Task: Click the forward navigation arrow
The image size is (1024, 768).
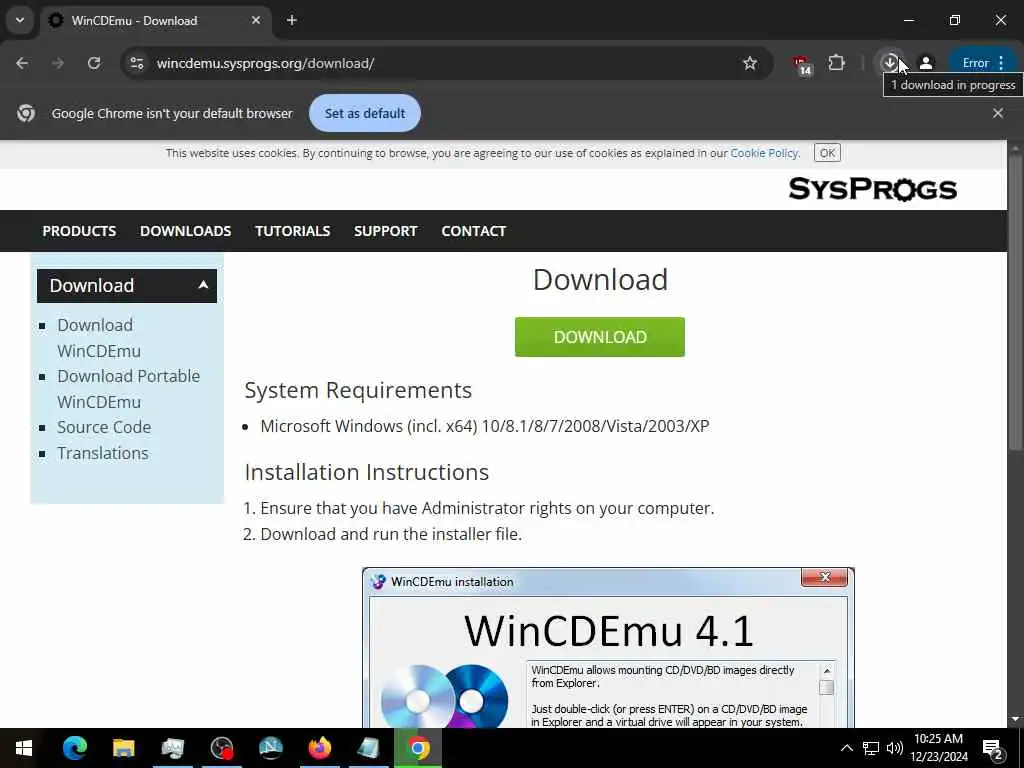Action: coord(58,63)
